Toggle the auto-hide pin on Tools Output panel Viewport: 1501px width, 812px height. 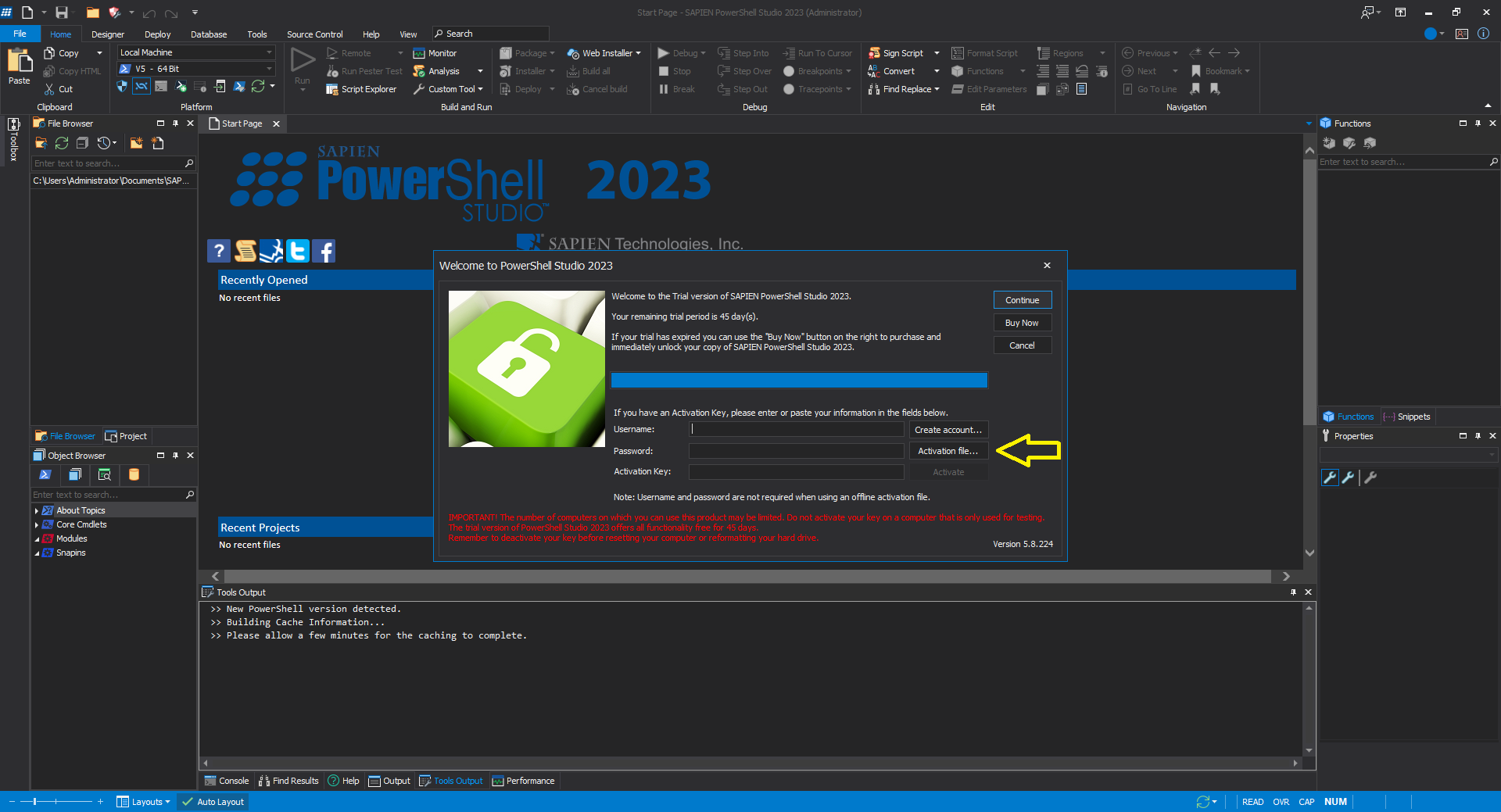click(x=1293, y=592)
